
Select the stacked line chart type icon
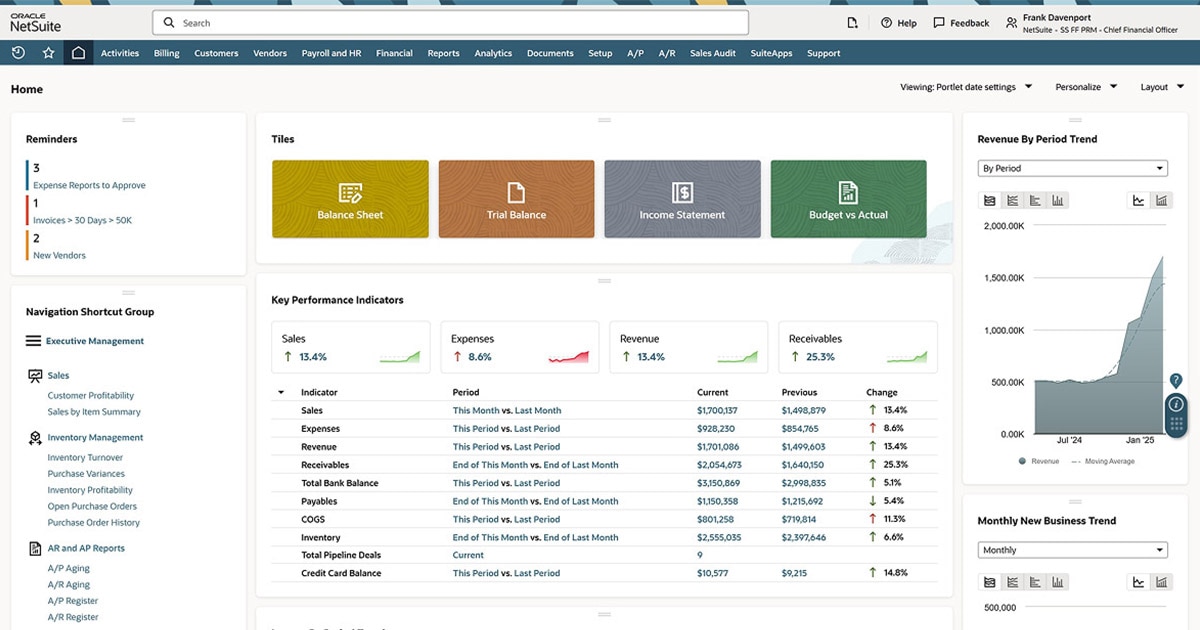(1012, 199)
